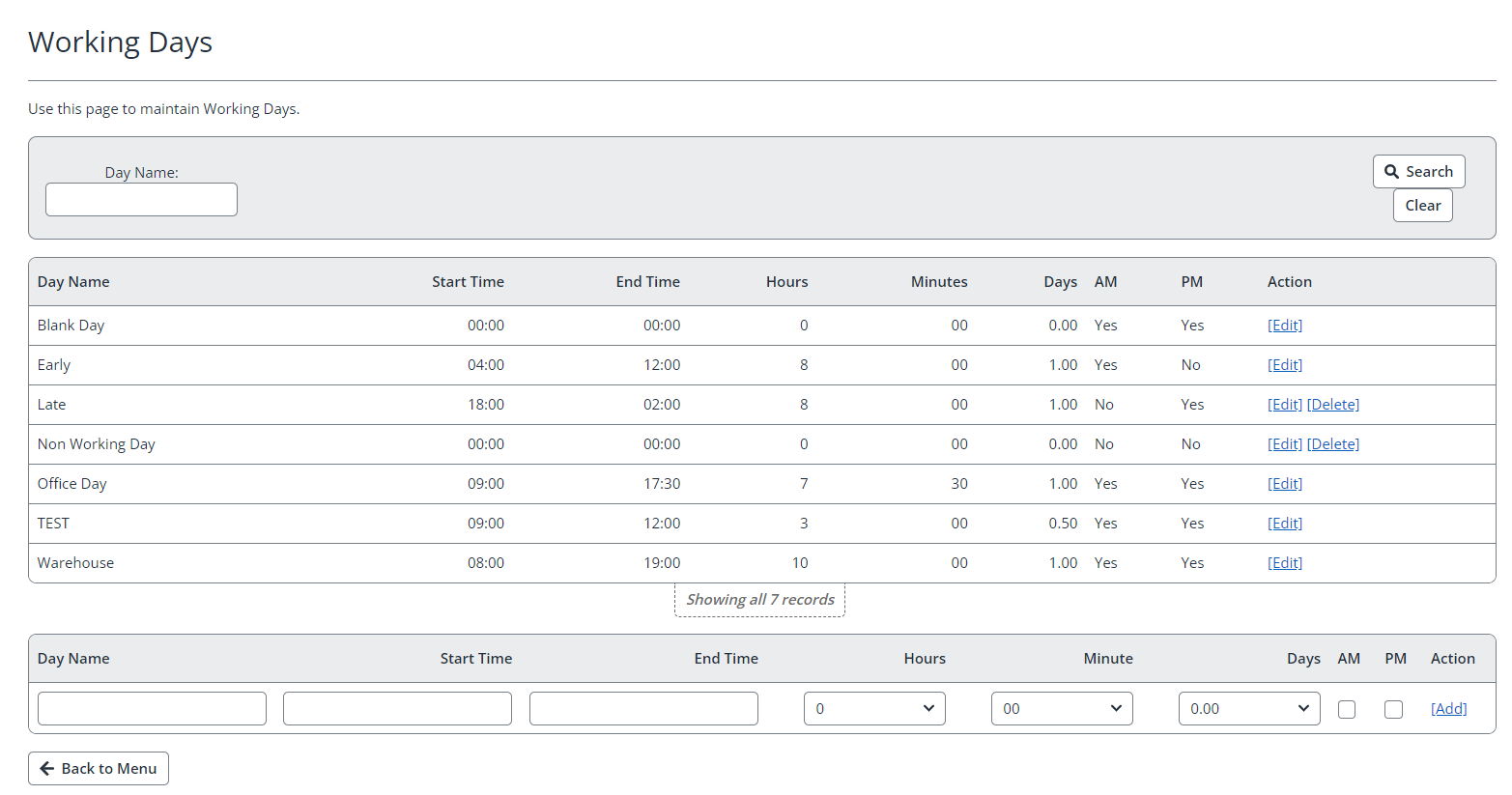
Task: Edit the Early working day
Action: pos(1284,365)
